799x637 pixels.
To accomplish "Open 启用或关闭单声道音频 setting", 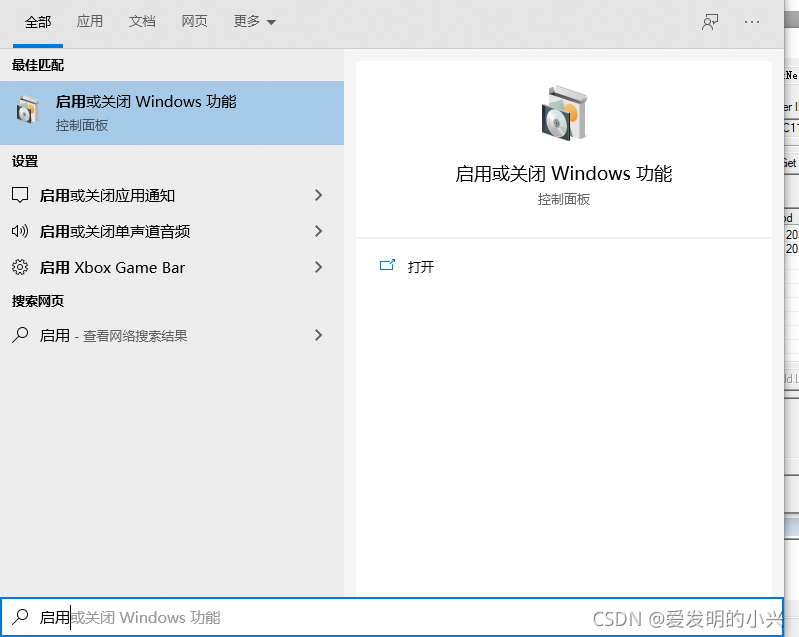I will coord(172,231).
